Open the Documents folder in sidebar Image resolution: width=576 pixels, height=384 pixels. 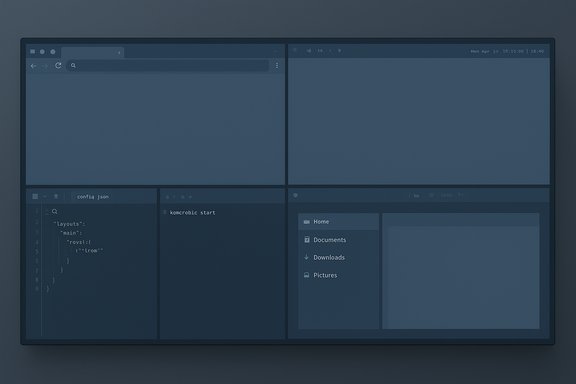(338, 240)
